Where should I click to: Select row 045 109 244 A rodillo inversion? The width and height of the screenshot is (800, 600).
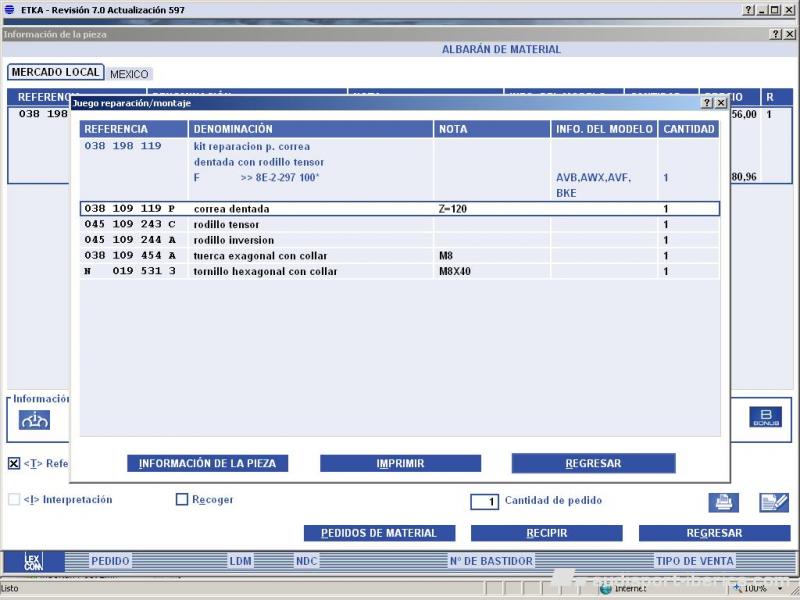coord(400,240)
